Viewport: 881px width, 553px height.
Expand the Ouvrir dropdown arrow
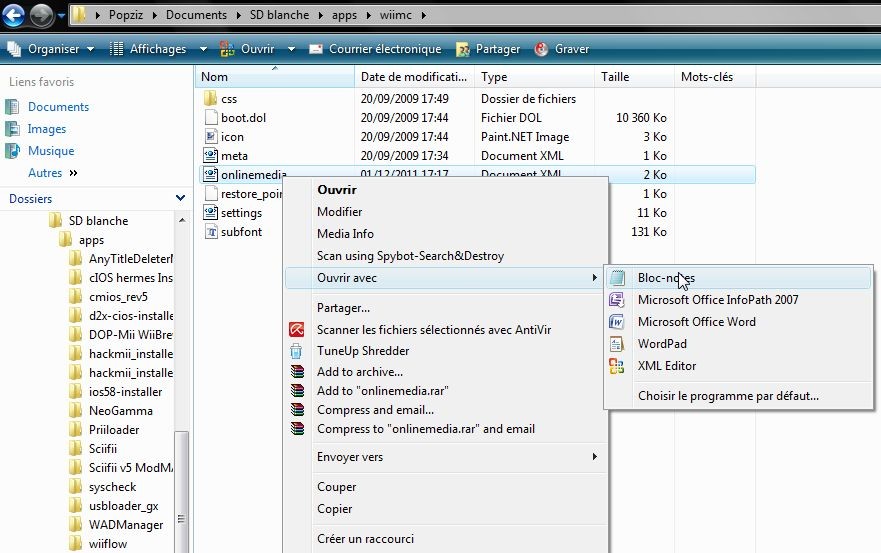[x=292, y=49]
